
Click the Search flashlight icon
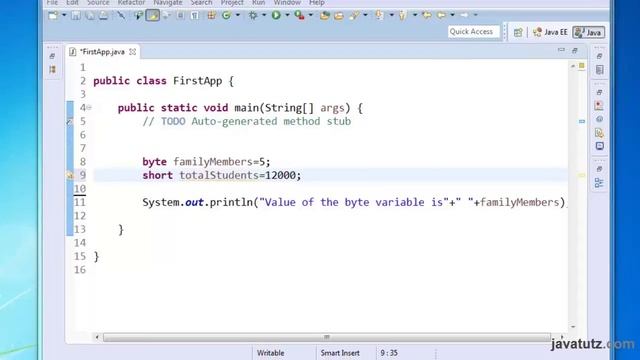(354, 16)
